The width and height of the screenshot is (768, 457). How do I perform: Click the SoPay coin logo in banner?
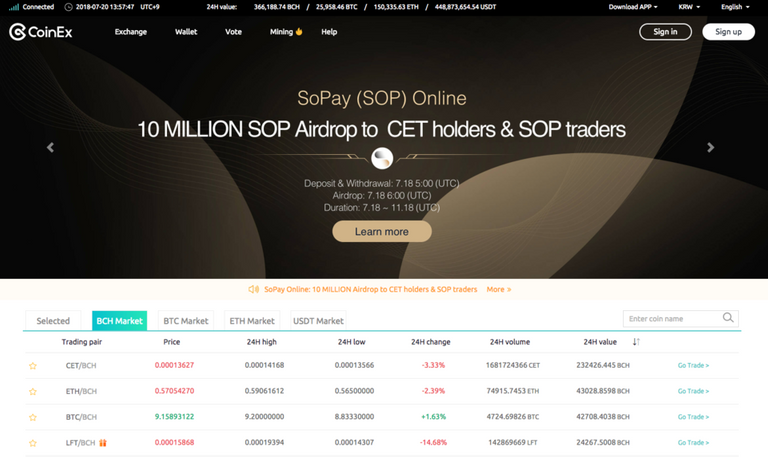coord(382,158)
